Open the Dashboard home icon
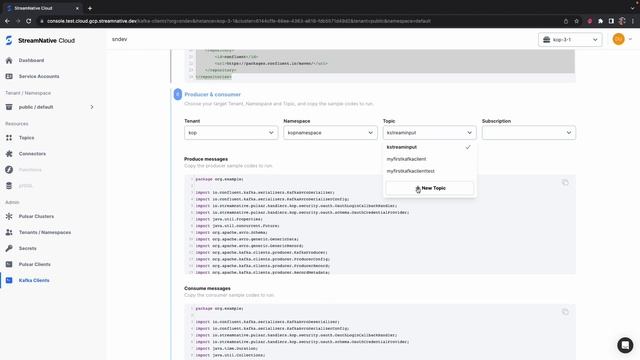Screen dimensions: 640x360 tap(9, 60)
